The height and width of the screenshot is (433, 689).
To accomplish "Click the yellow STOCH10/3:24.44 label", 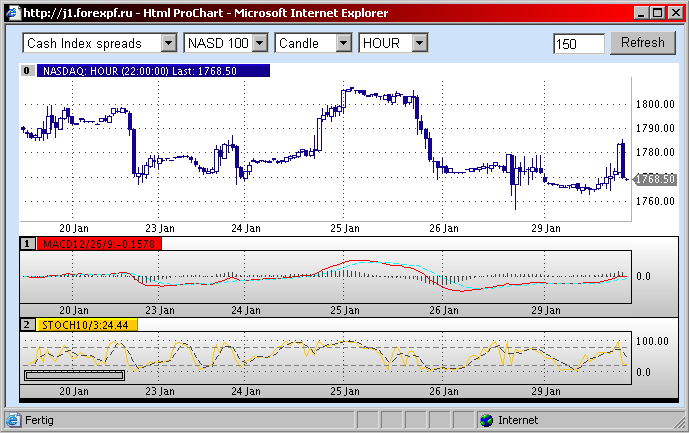I will [87, 325].
